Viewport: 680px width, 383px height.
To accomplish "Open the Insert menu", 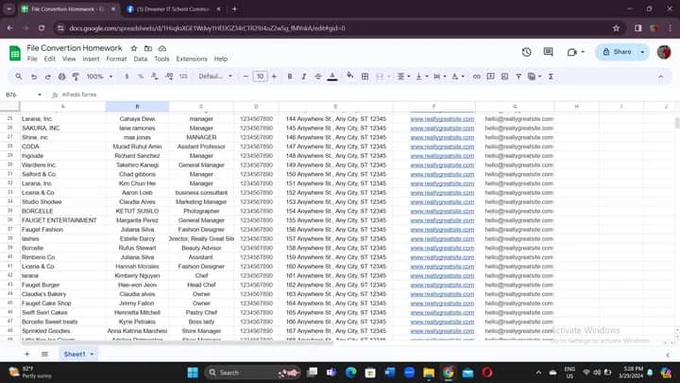I will click(91, 59).
